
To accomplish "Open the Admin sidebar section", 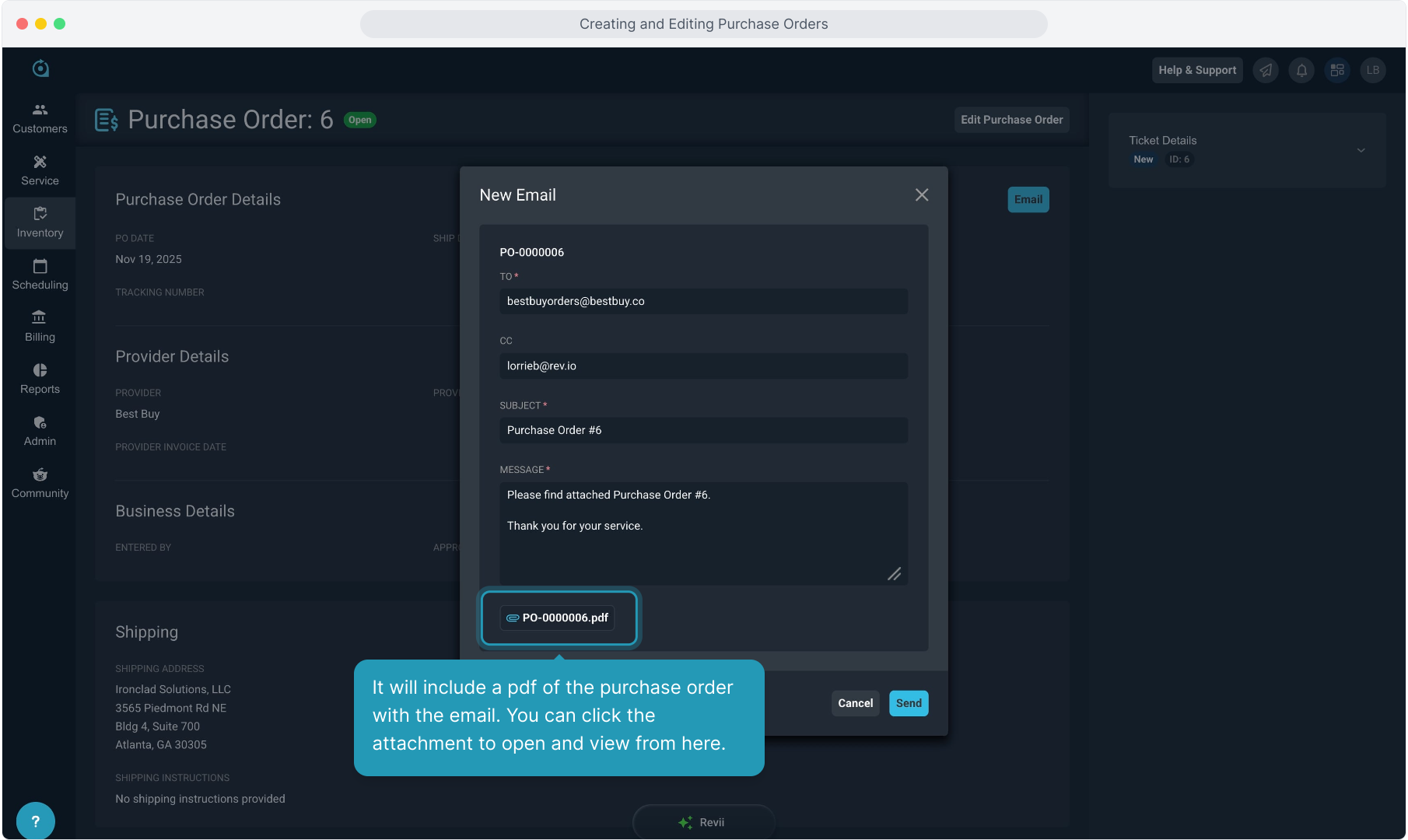I will pos(40,431).
